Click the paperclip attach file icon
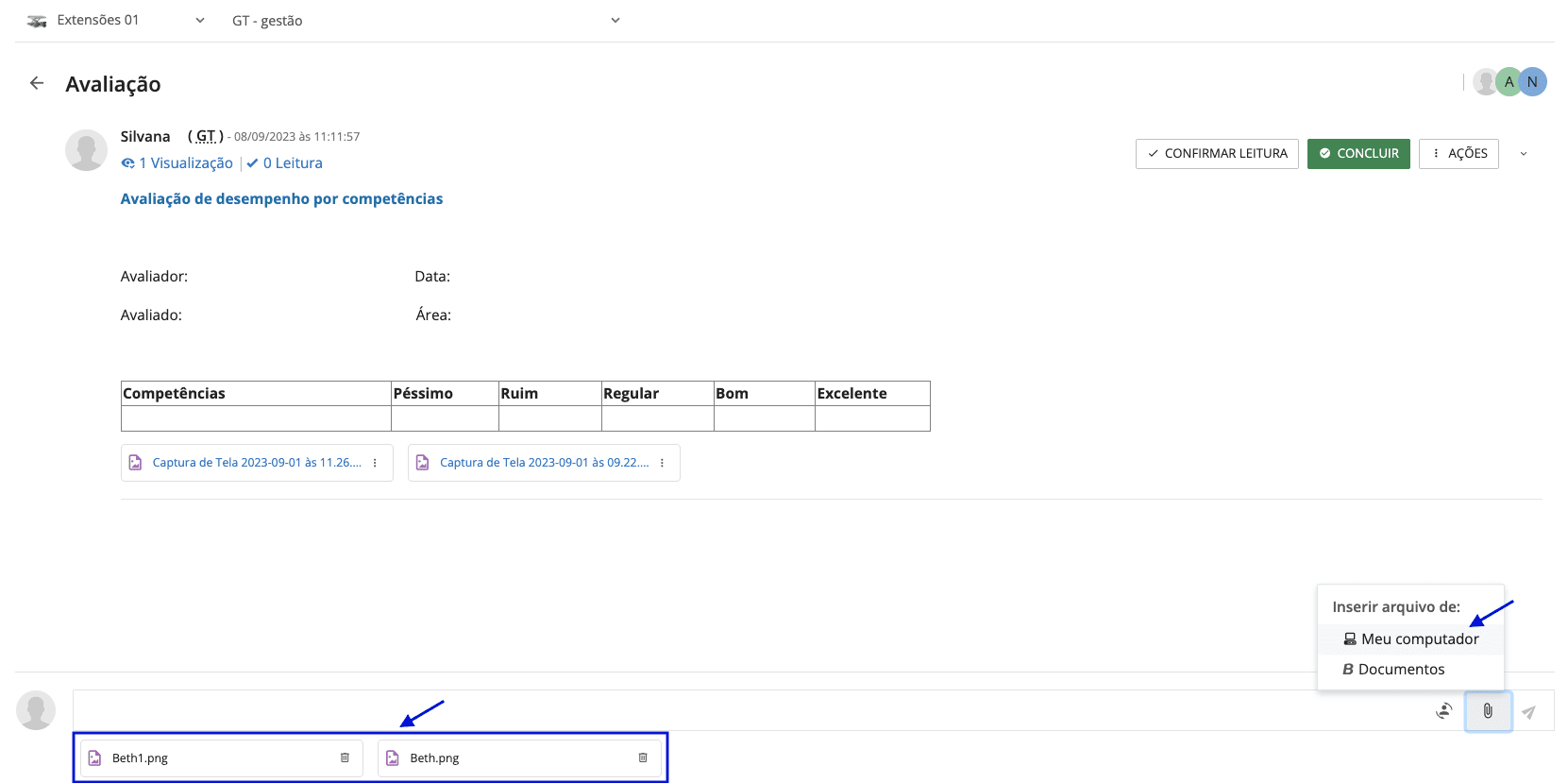 (1488, 711)
